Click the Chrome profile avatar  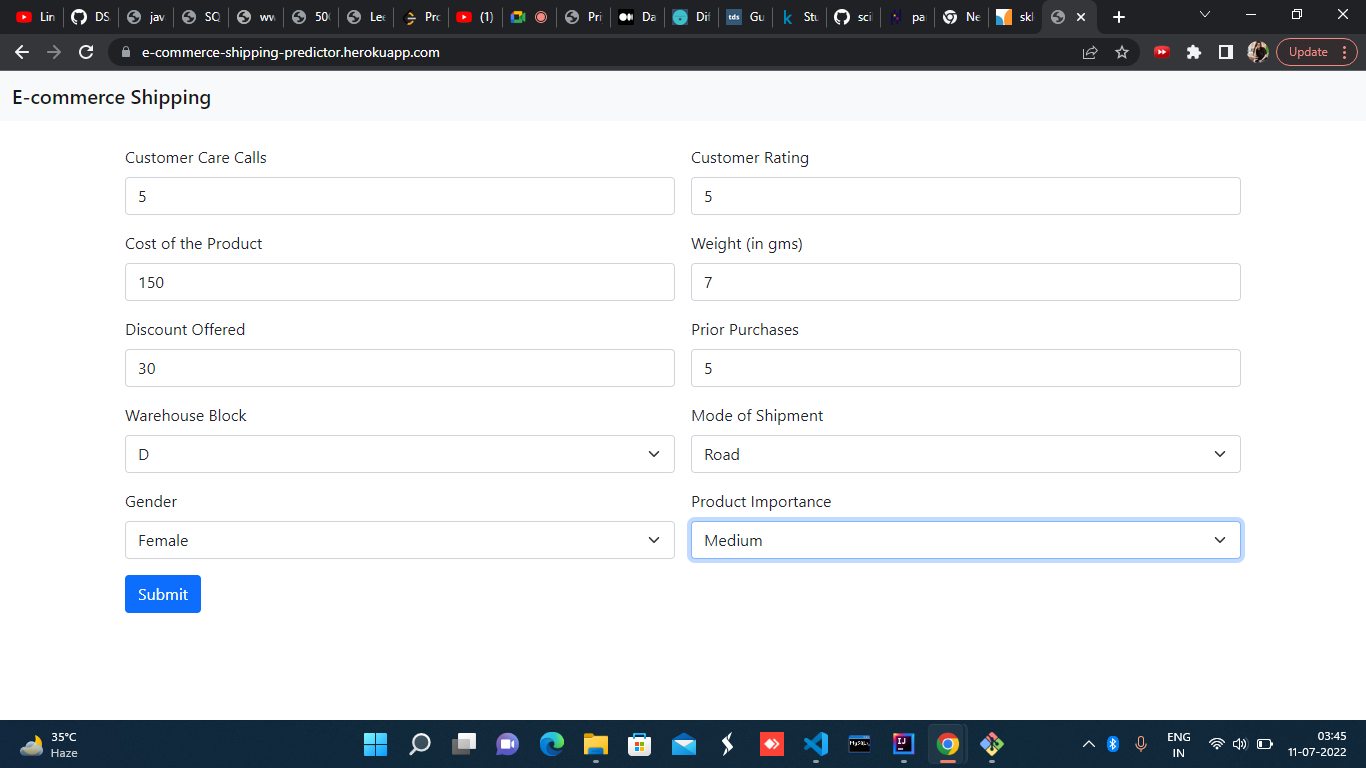[1257, 52]
